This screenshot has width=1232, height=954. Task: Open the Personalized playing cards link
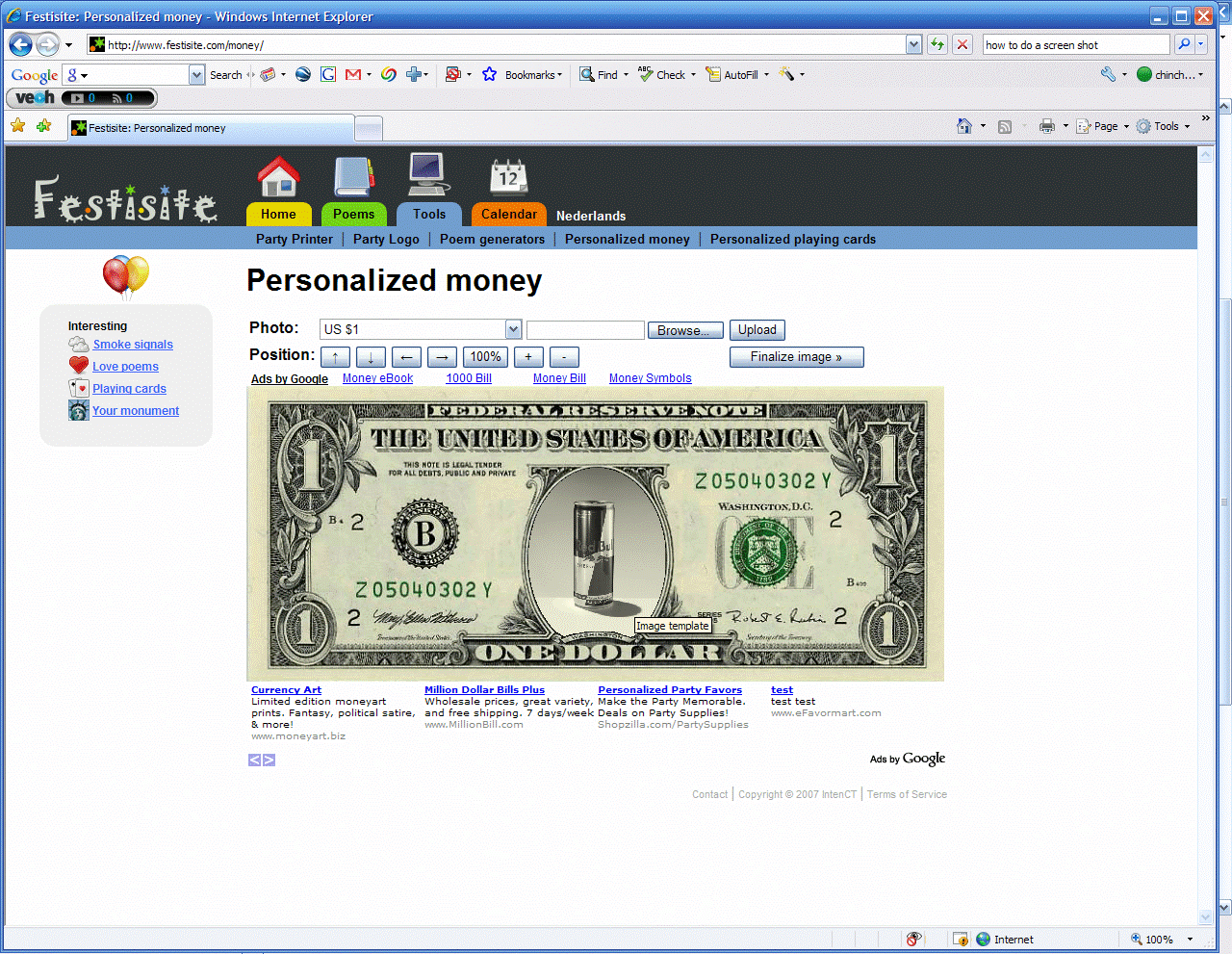792,239
